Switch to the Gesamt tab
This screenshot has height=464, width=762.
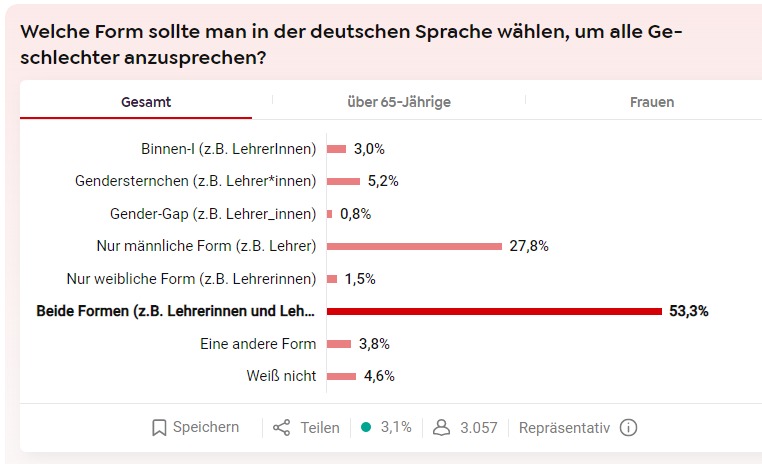click(x=146, y=102)
